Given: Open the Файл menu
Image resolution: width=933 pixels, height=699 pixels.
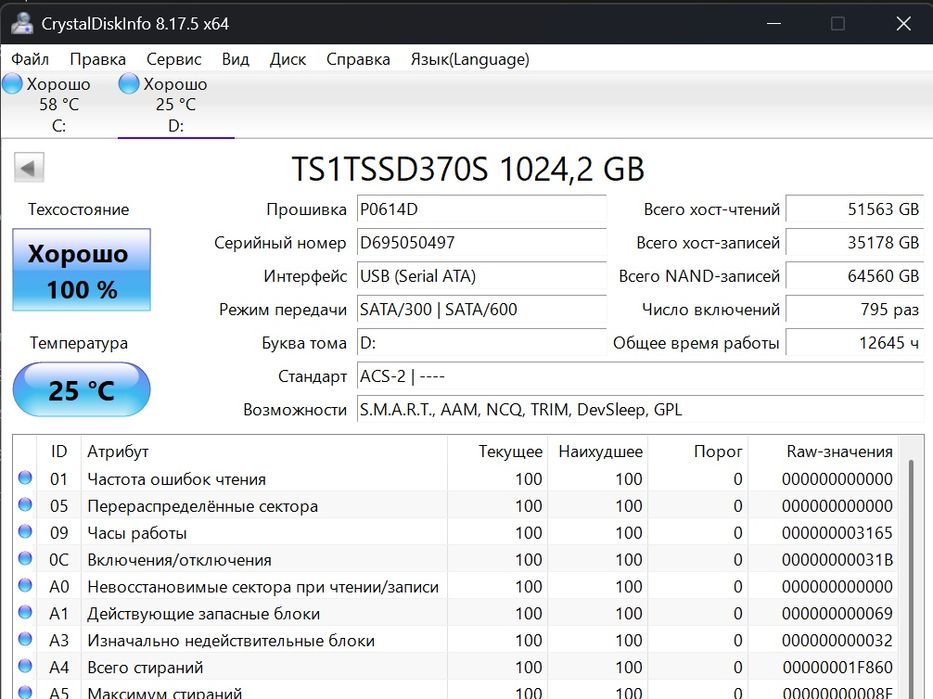Looking at the screenshot, I should [x=30, y=59].
